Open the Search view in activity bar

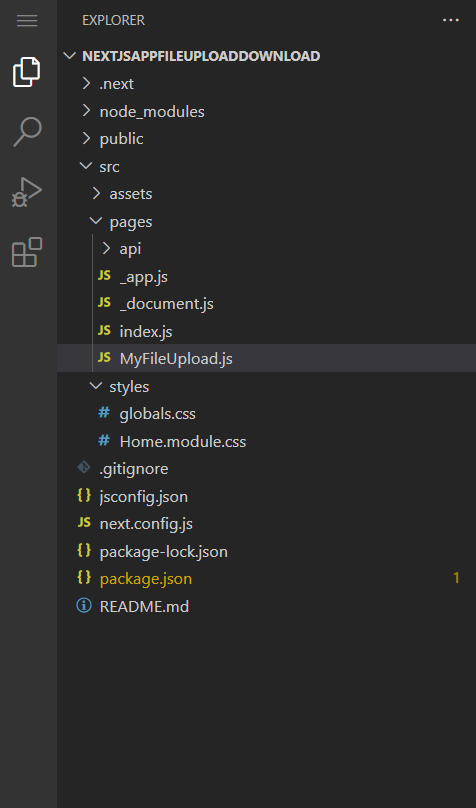(x=27, y=132)
